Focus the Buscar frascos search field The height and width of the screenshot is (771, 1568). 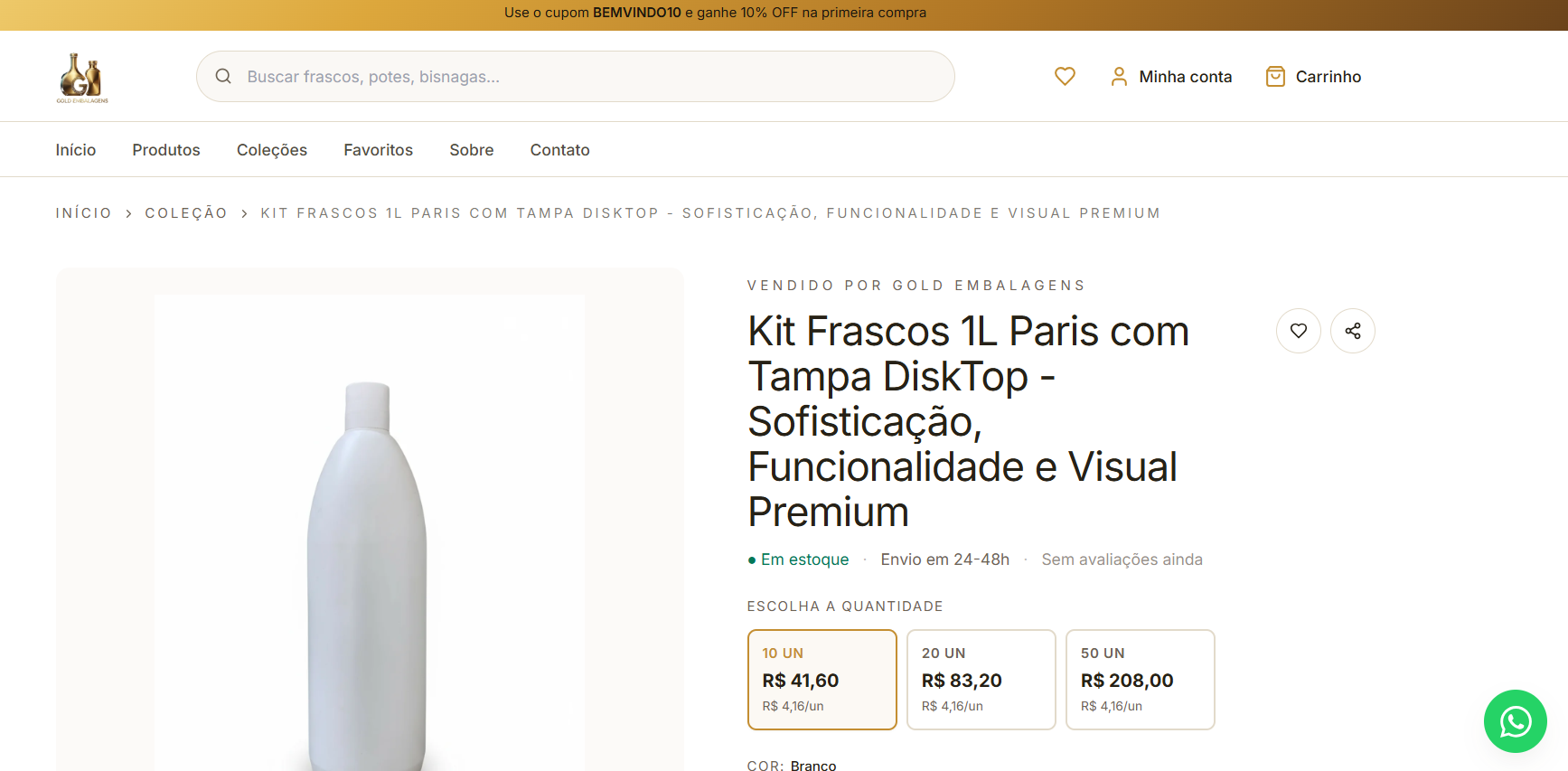(576, 77)
